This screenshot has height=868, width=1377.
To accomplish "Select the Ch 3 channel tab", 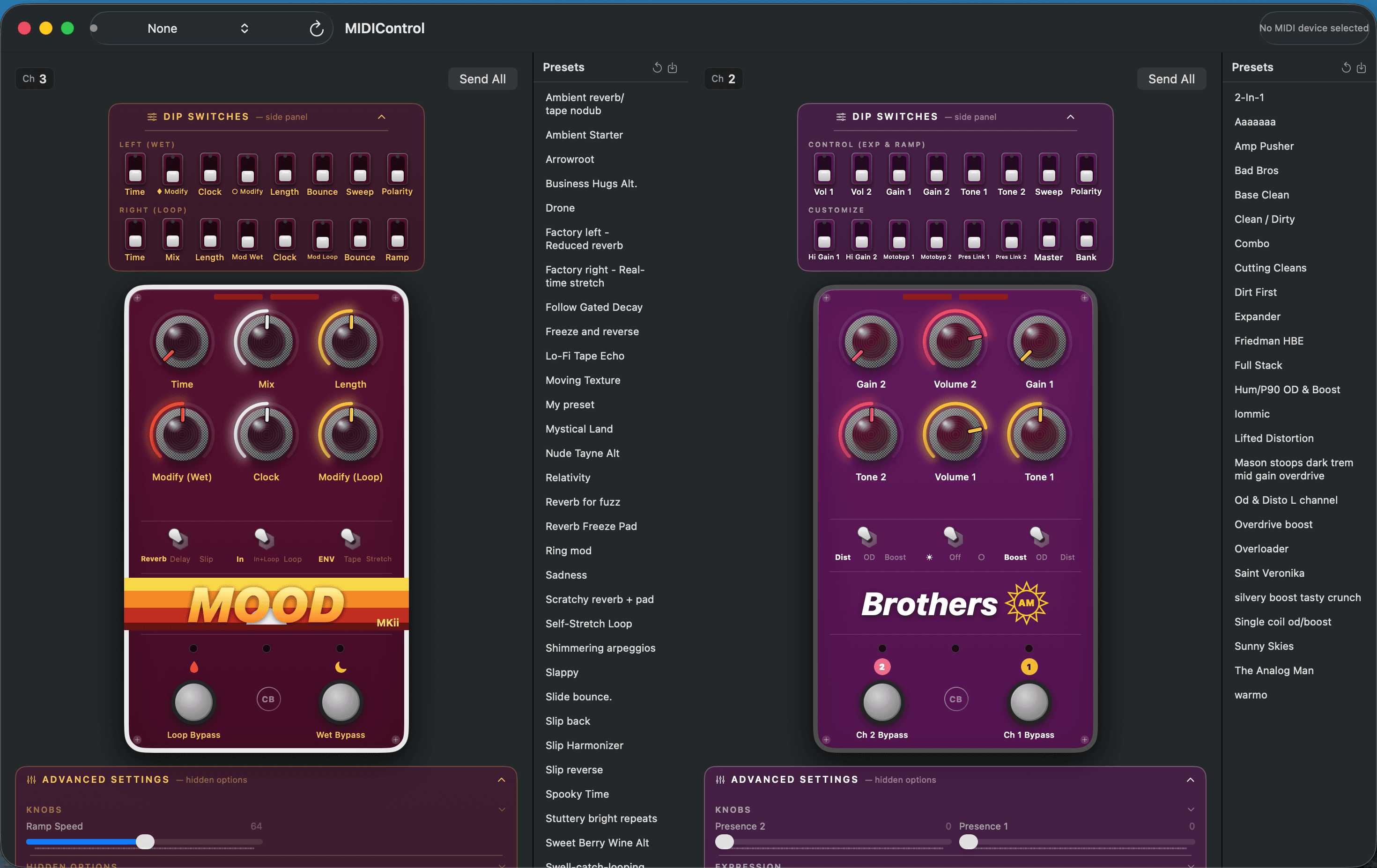I will 34,78.
